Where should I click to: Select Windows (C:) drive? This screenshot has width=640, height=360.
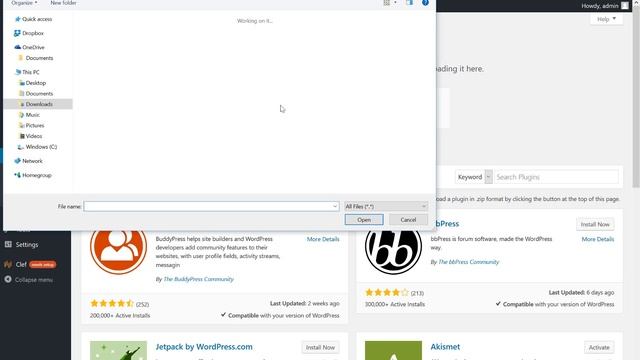37,147
